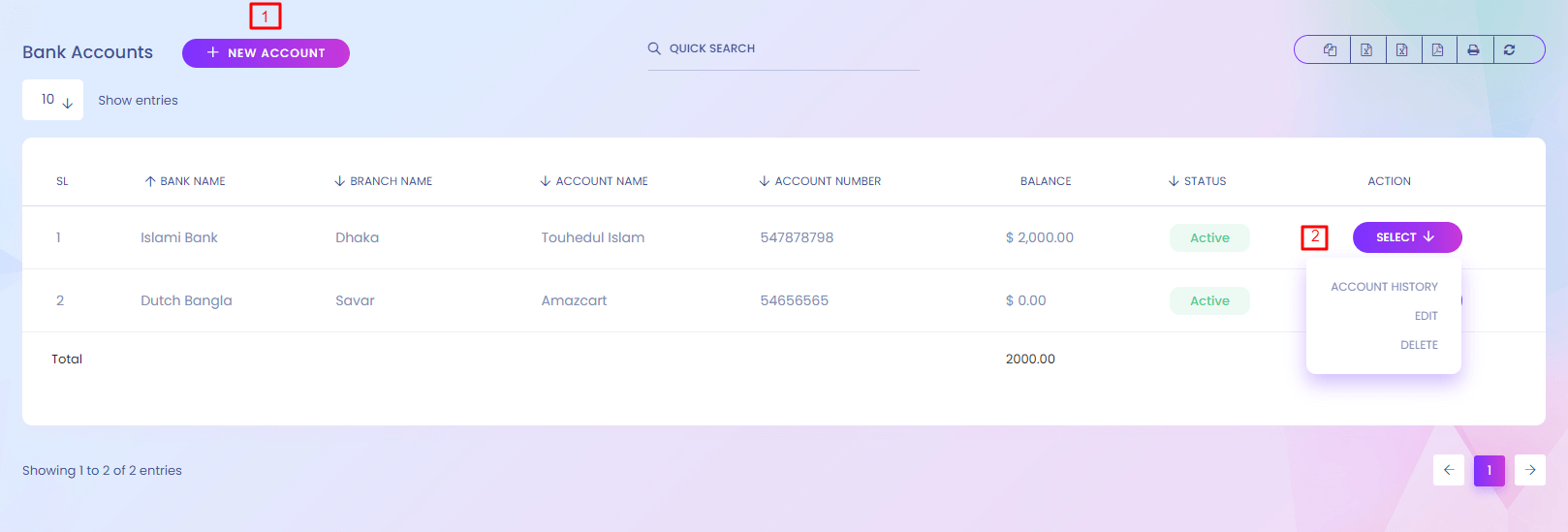Click the copy table icon
This screenshot has height=532, width=1568.
[1330, 49]
